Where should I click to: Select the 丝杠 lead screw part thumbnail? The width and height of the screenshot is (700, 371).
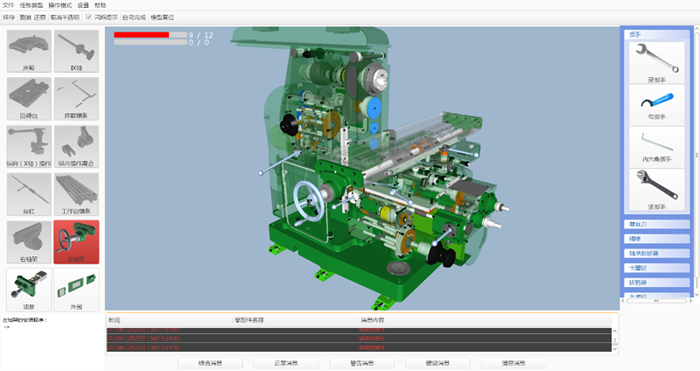[29, 194]
